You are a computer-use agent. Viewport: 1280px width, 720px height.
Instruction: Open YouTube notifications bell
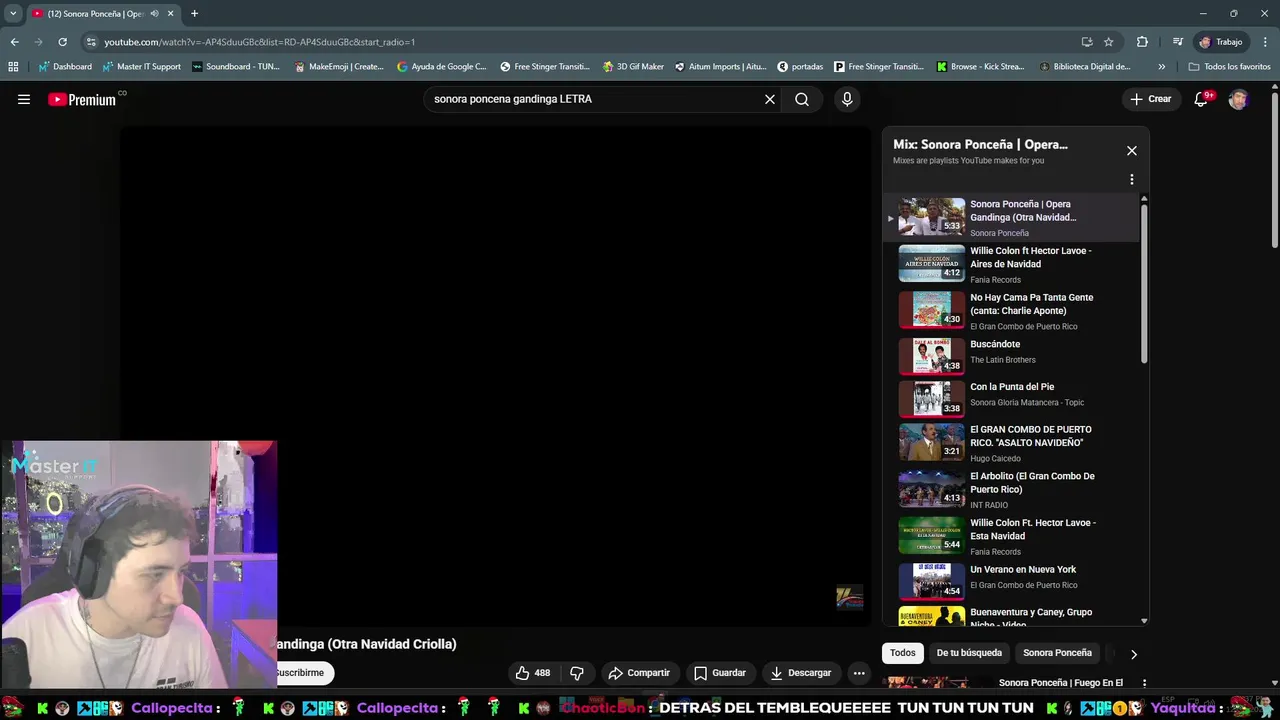(x=1202, y=99)
